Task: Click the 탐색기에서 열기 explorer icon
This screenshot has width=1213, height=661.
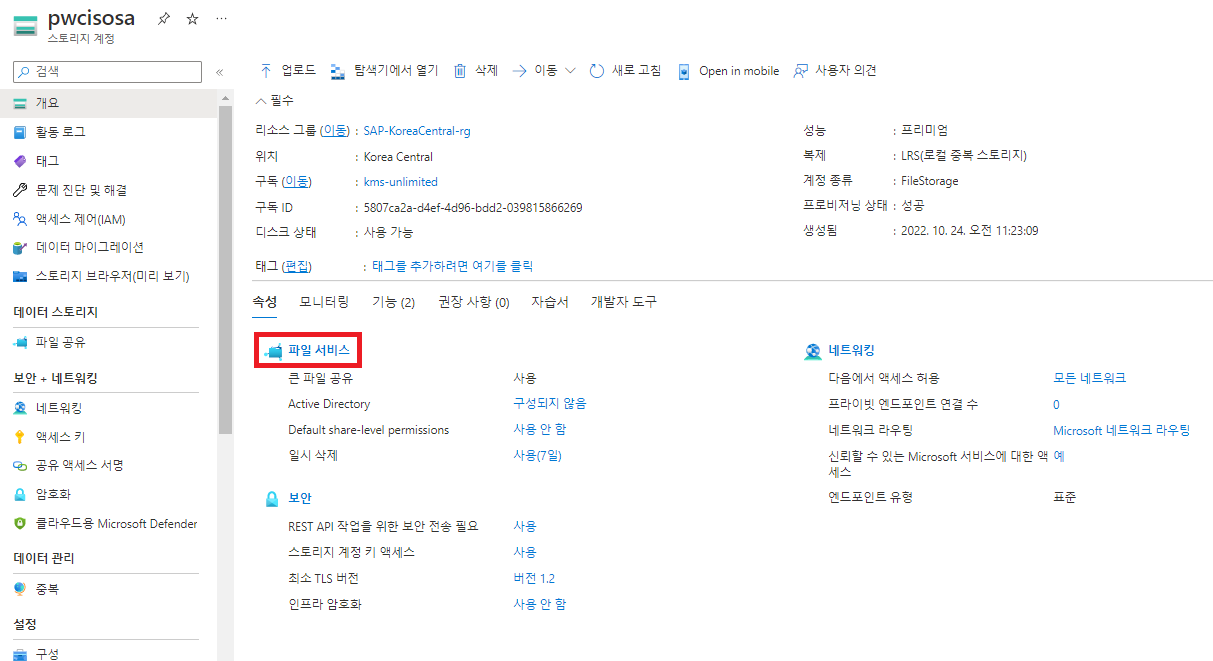Action: pos(338,71)
